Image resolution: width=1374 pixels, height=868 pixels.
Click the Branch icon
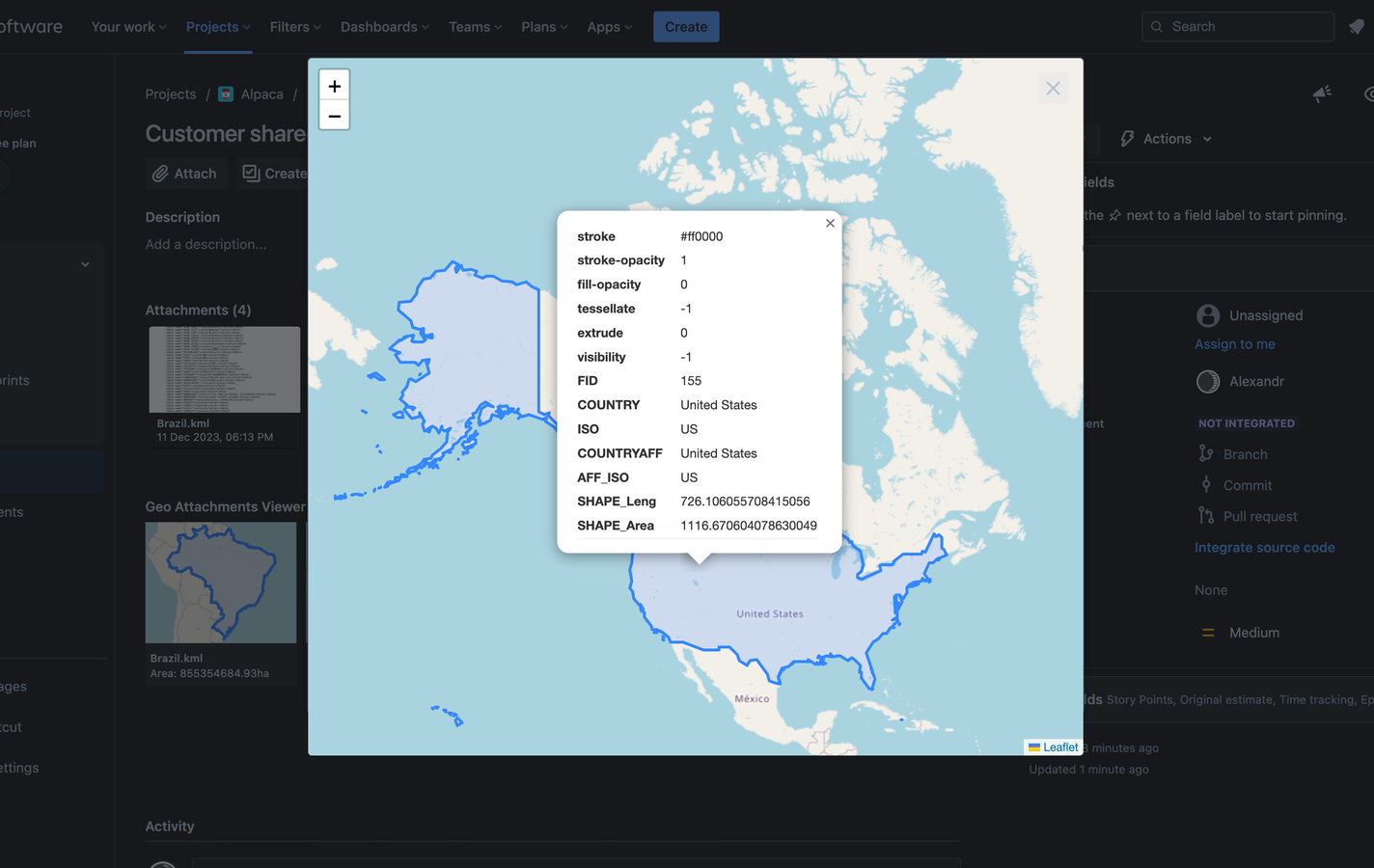[1206, 453]
